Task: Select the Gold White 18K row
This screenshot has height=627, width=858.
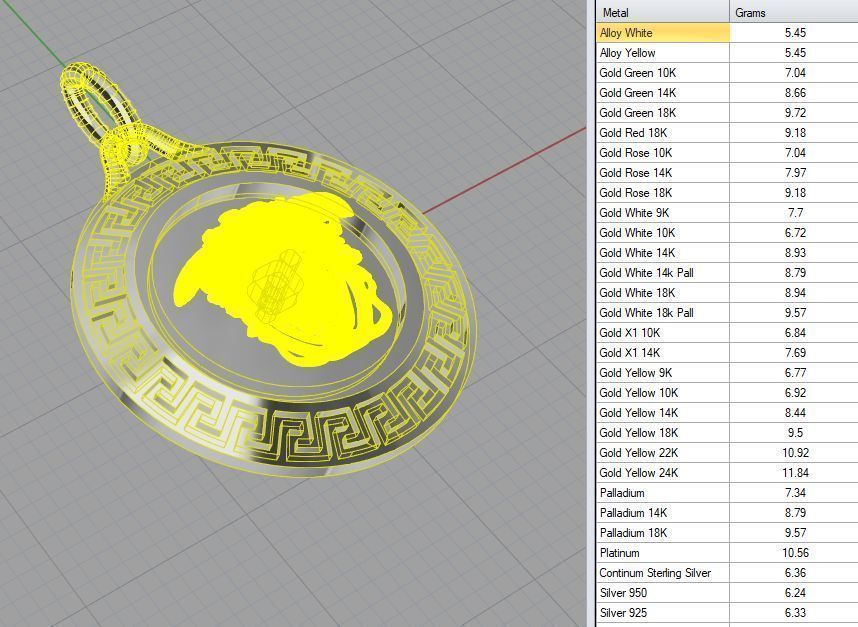Action: 727,293
